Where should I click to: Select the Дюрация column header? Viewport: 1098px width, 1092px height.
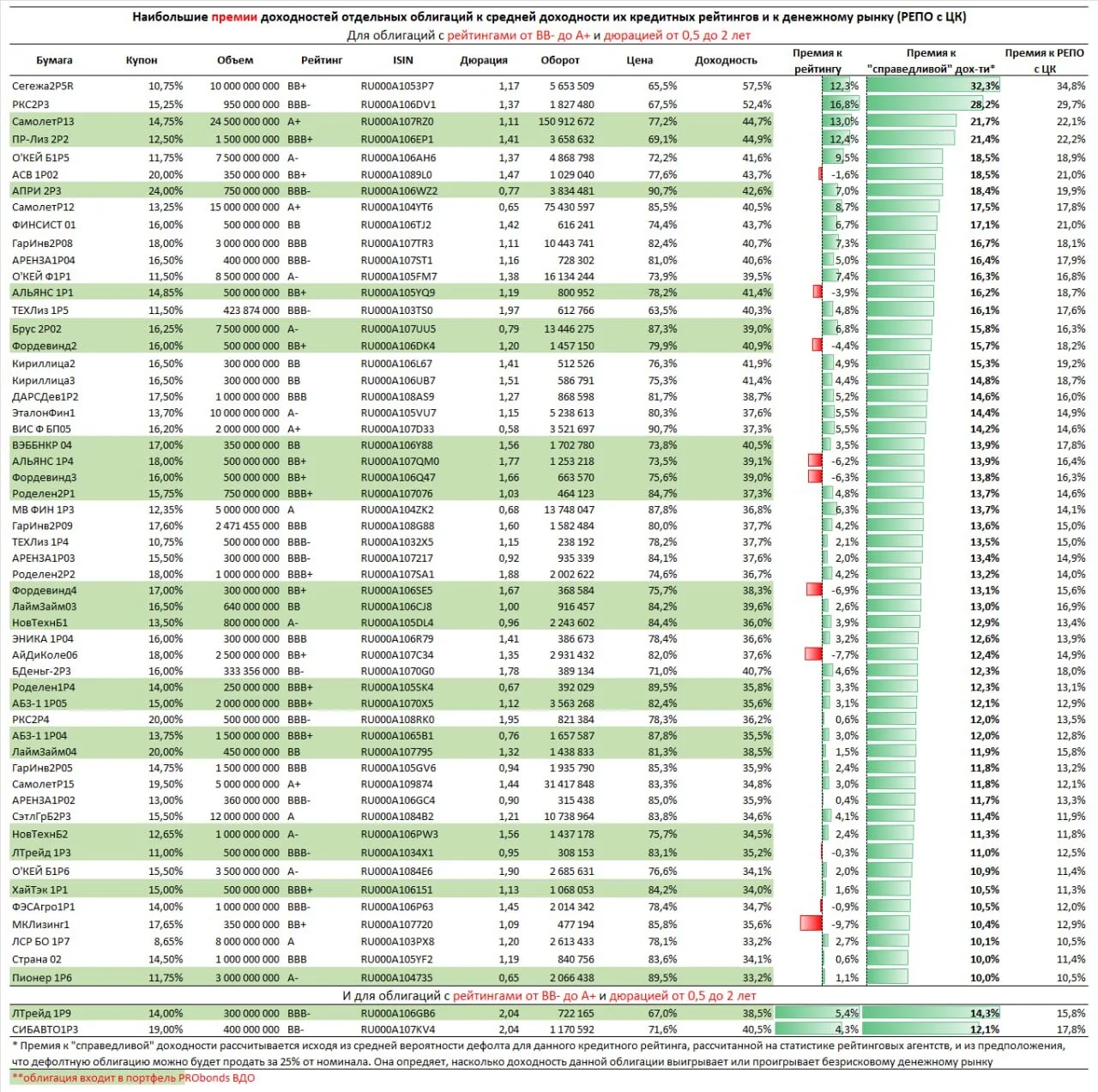(x=484, y=60)
